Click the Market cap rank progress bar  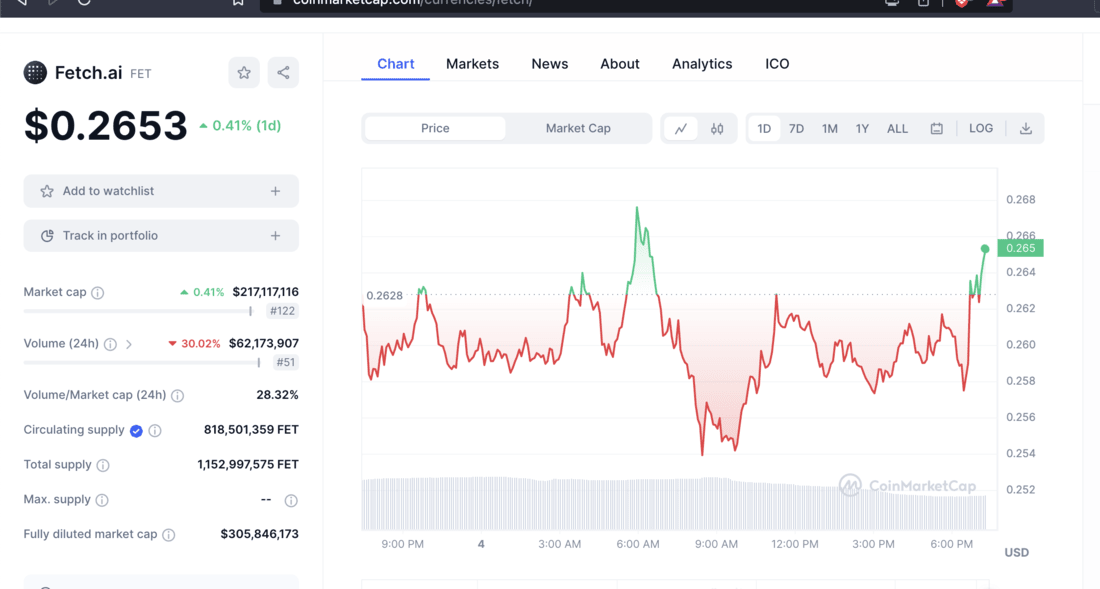point(138,311)
